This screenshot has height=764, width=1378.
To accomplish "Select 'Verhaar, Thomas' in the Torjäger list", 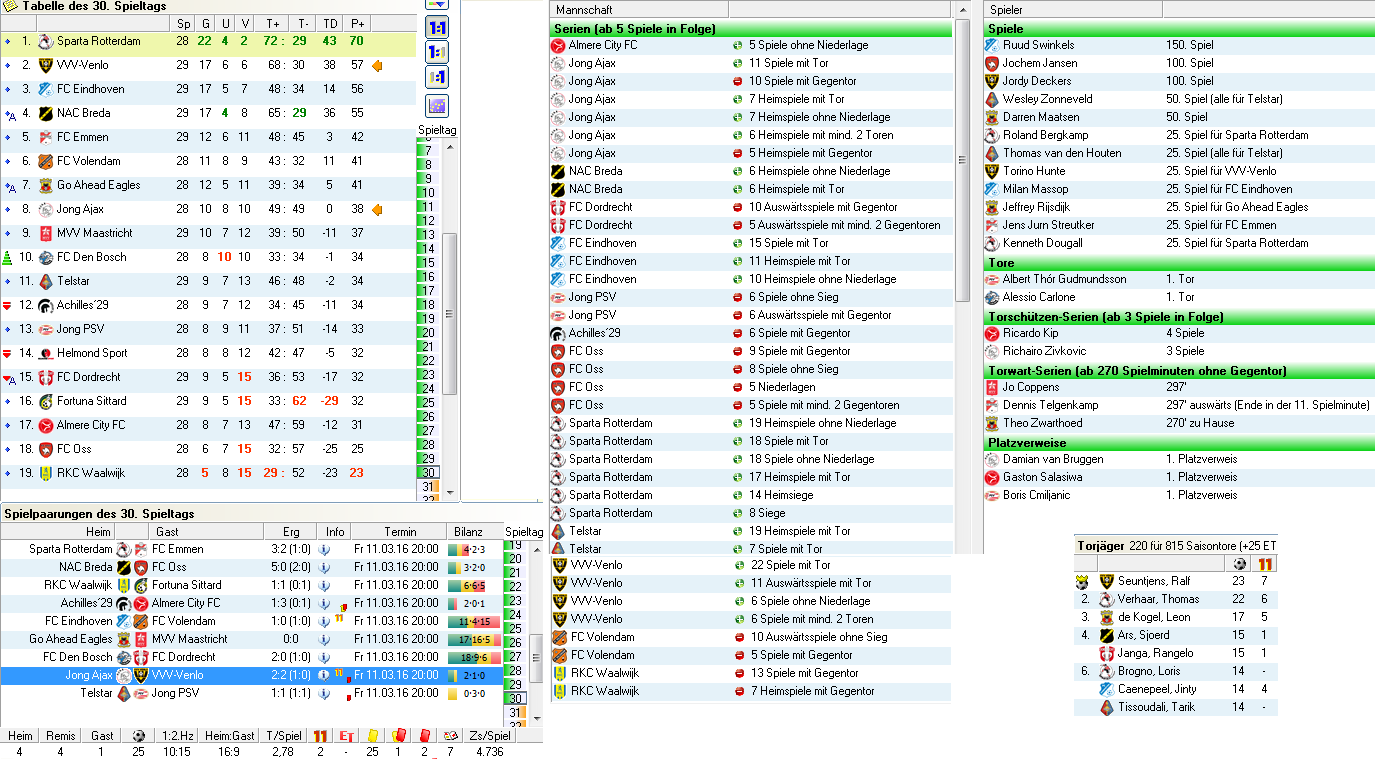I will click(x=1176, y=599).
